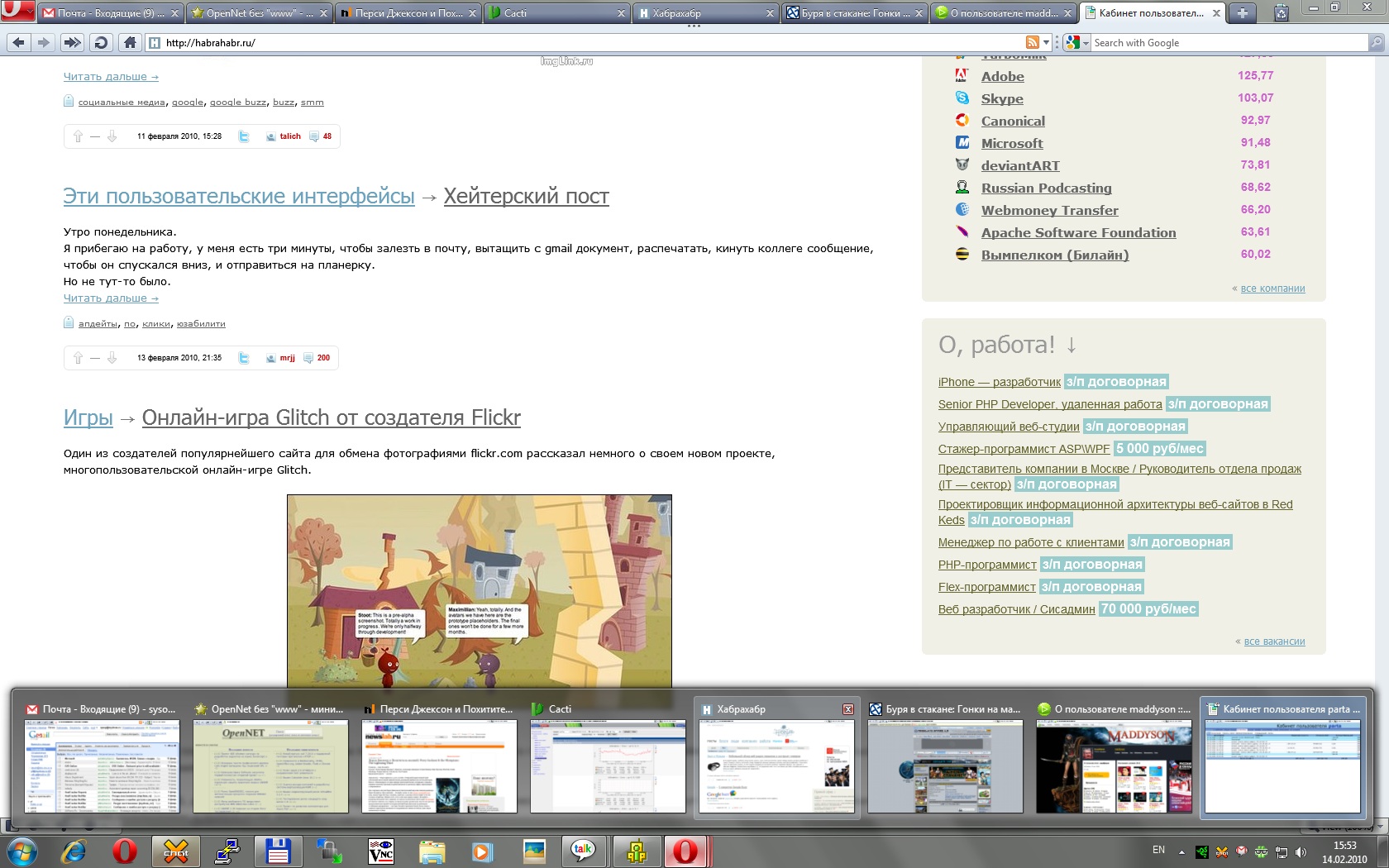Viewport: 1389px width, 868px height.
Task: Click the Forward navigation arrow
Action: pyautogui.click(x=44, y=42)
